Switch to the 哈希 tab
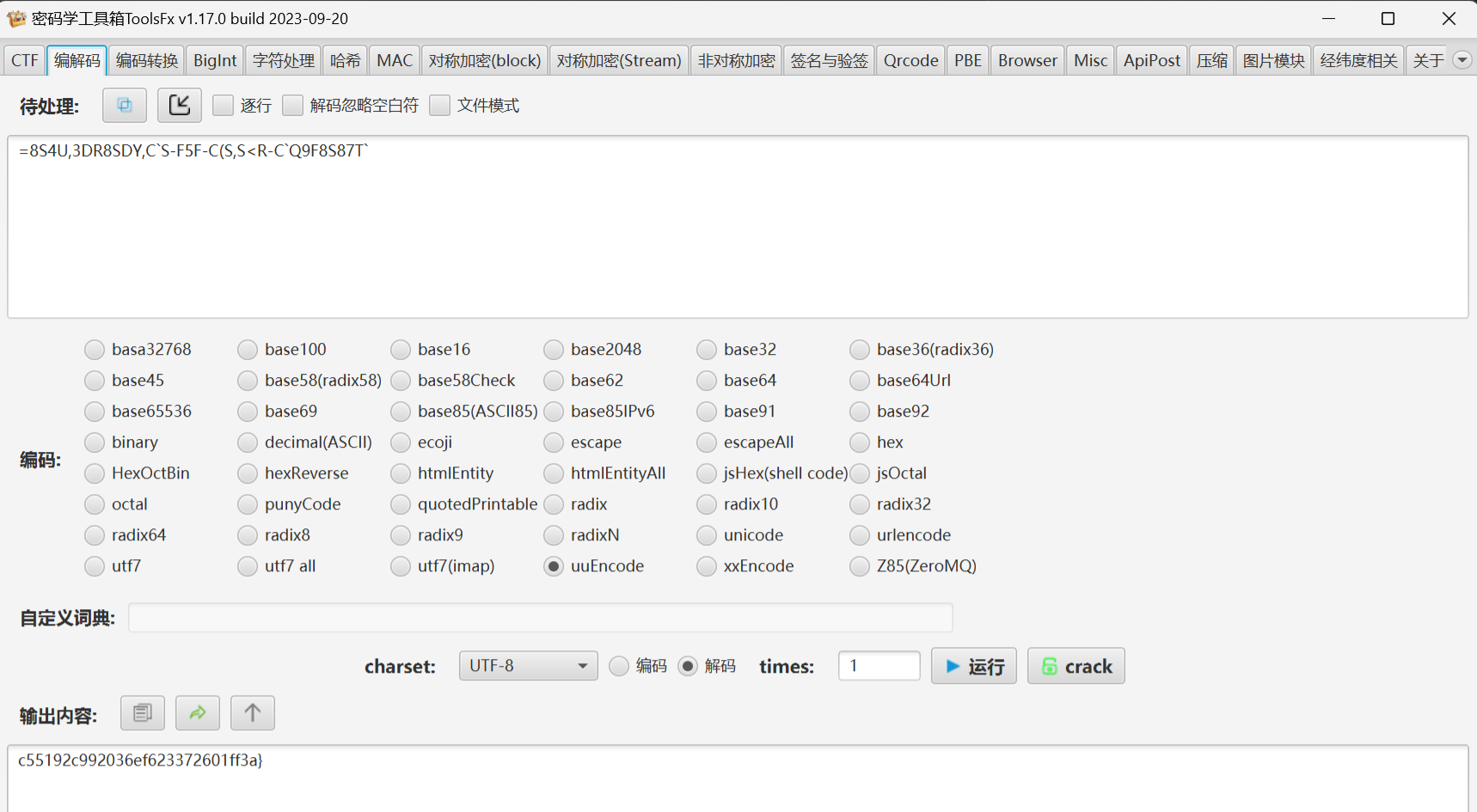Screen dimensions: 1477x812 [346, 60]
